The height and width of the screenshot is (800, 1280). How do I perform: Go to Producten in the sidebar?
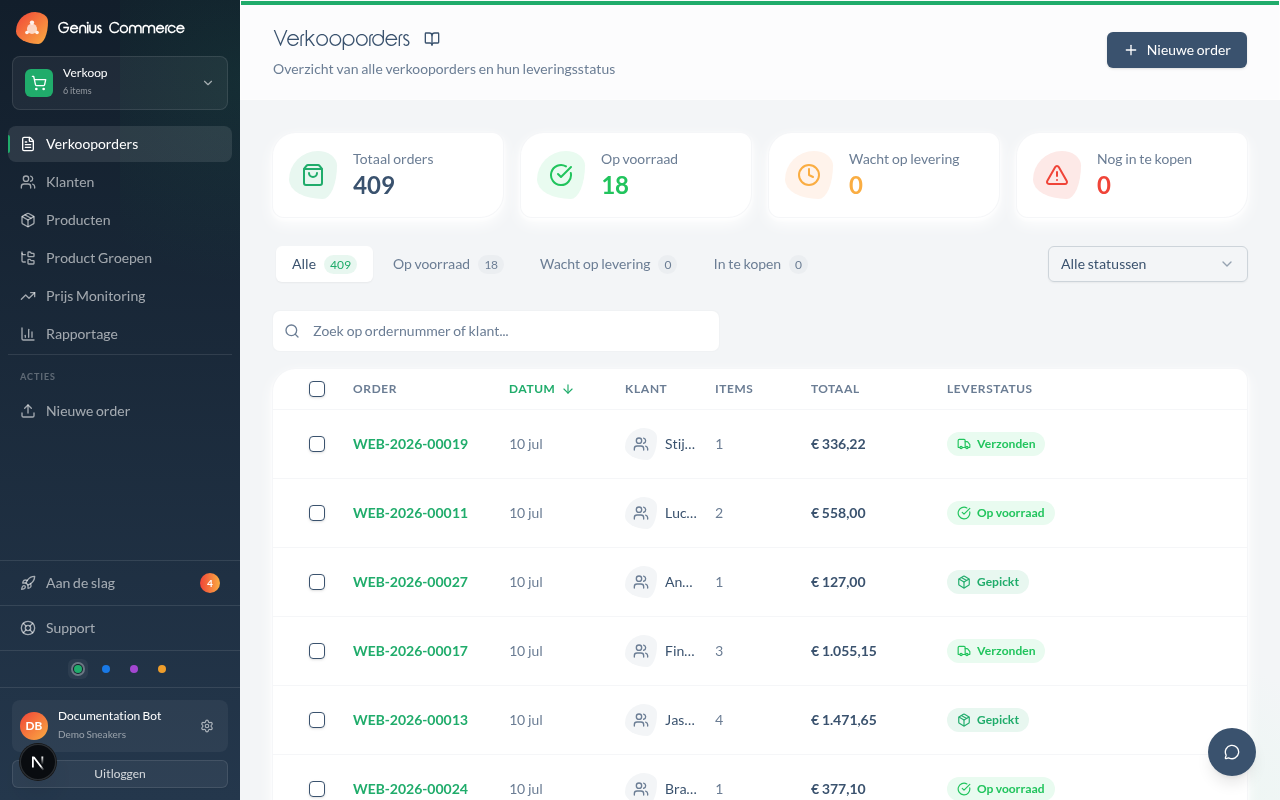[x=120, y=220]
